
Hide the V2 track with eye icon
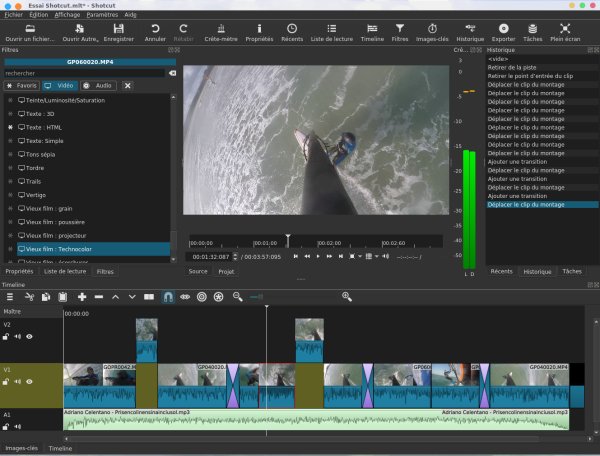point(30,337)
